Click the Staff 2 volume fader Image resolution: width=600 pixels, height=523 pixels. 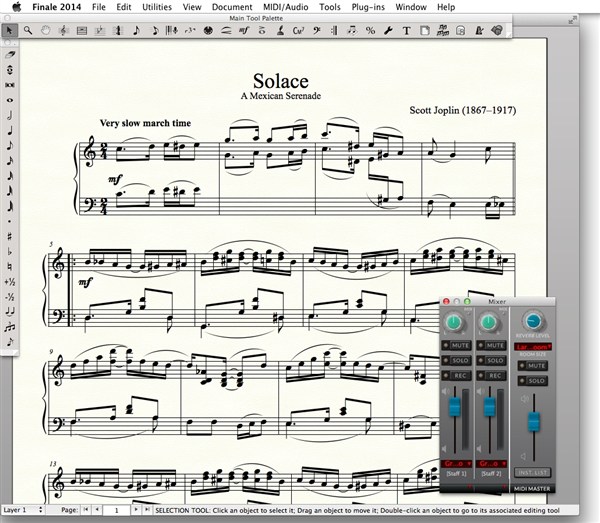(489, 407)
